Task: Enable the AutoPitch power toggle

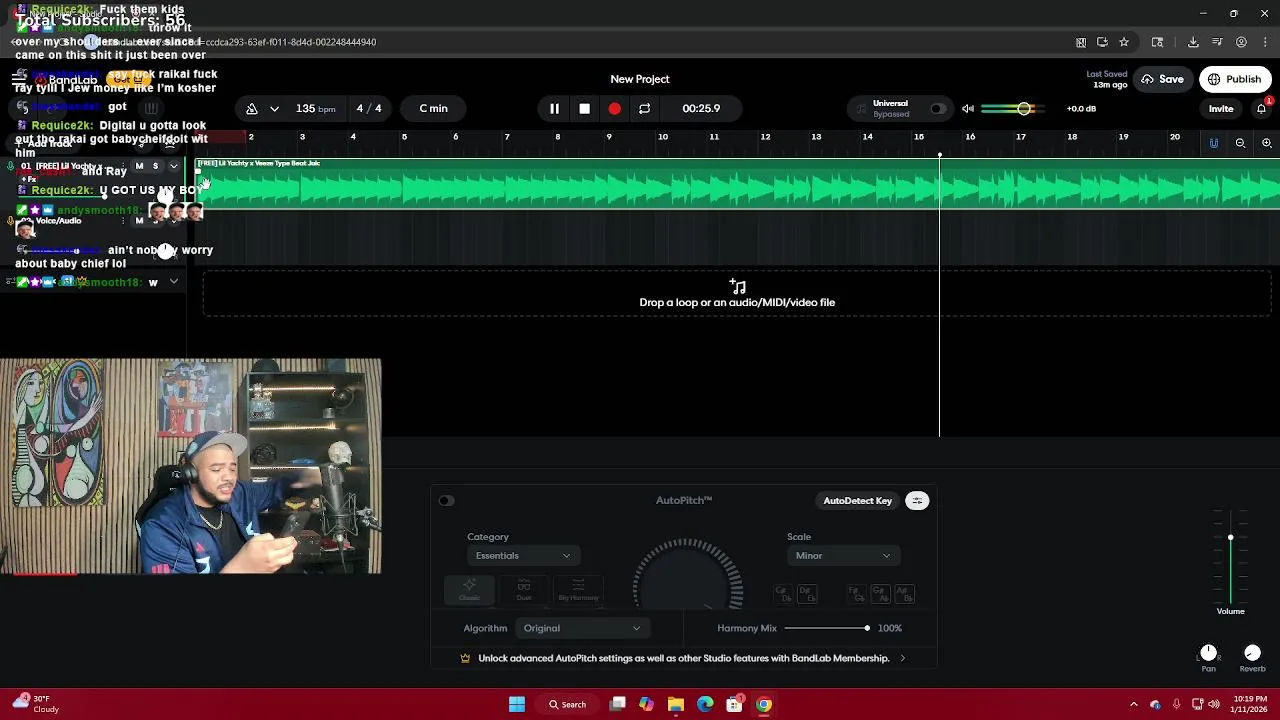Action: click(x=446, y=501)
